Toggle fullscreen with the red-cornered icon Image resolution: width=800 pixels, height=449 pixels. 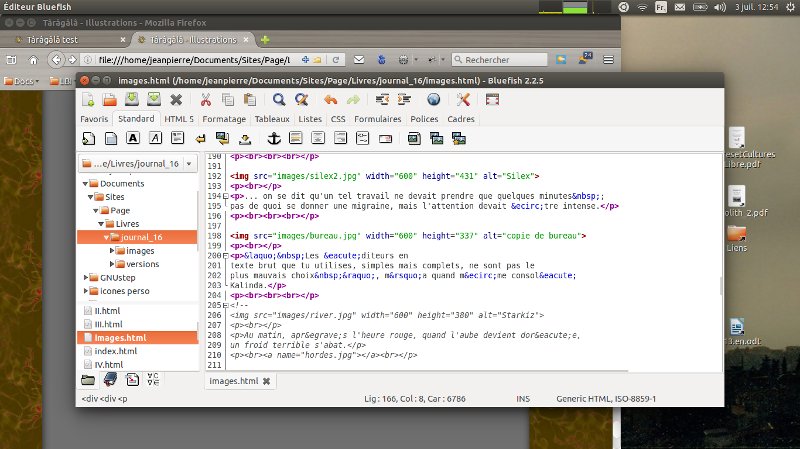click(x=492, y=99)
